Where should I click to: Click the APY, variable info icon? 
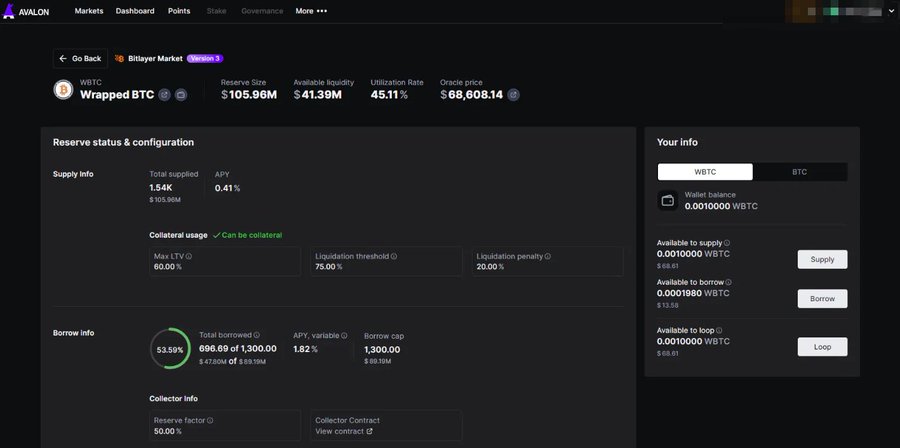click(x=344, y=336)
